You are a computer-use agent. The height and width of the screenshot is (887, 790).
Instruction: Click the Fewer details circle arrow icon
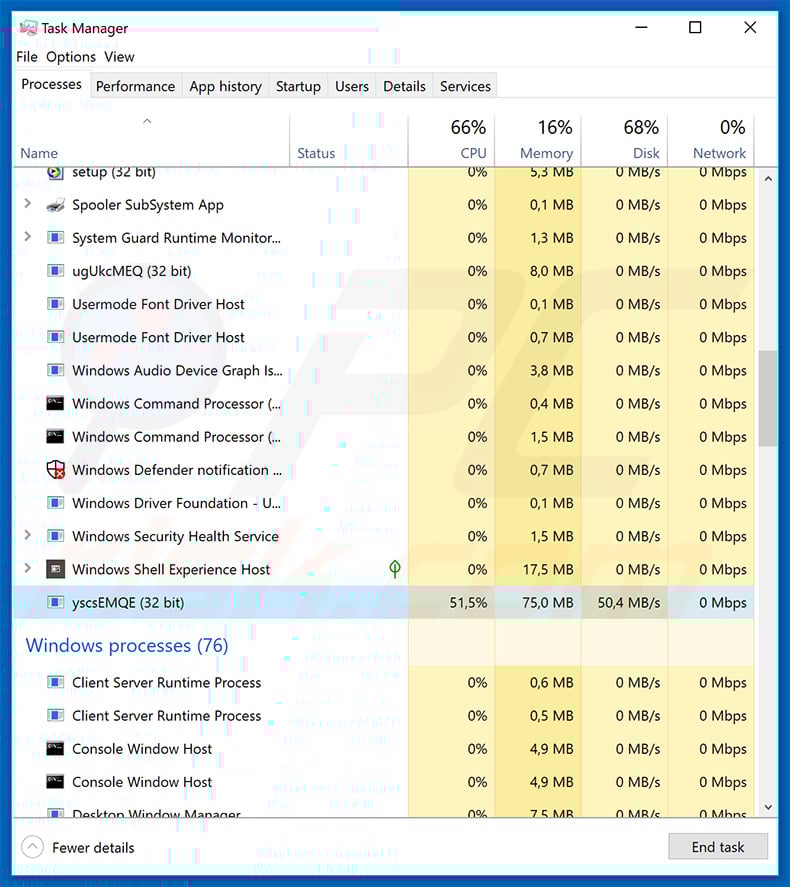coord(32,847)
